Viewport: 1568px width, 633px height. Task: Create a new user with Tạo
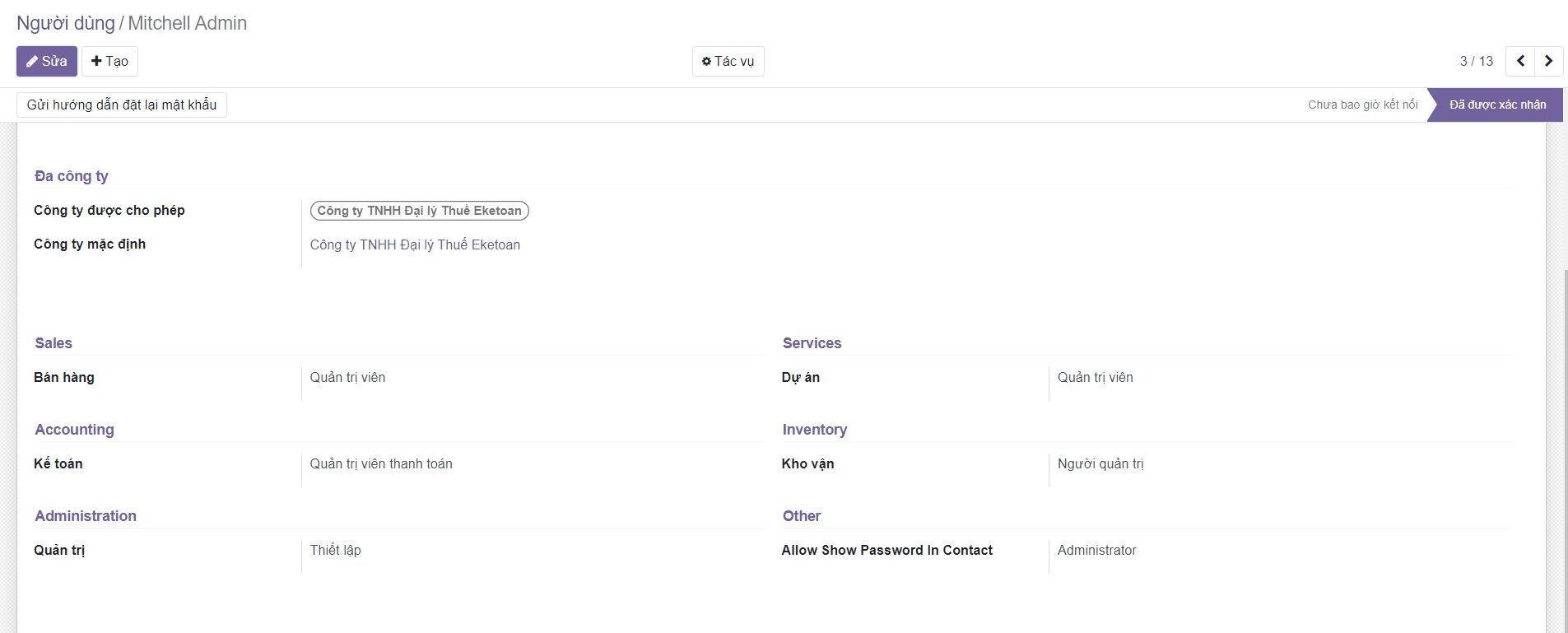pyautogui.click(x=109, y=61)
